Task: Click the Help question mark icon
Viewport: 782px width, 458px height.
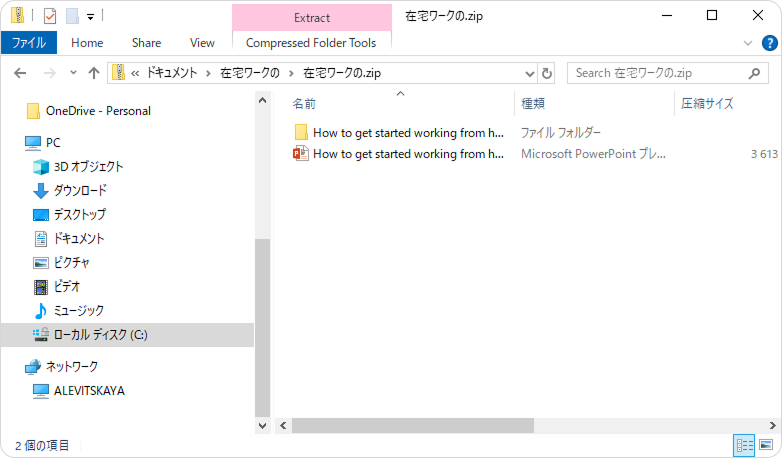Action: coord(769,43)
